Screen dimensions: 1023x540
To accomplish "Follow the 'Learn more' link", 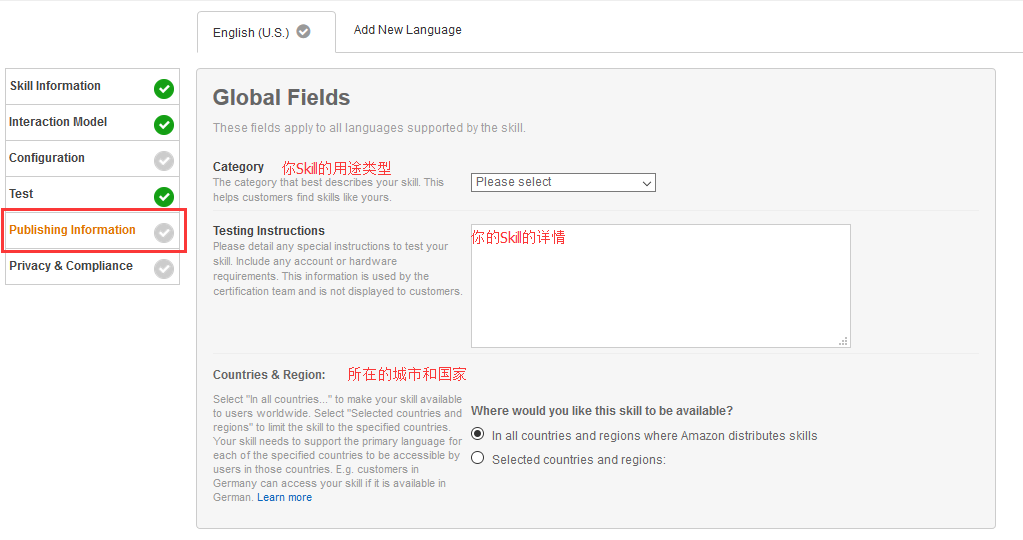I will [284, 497].
